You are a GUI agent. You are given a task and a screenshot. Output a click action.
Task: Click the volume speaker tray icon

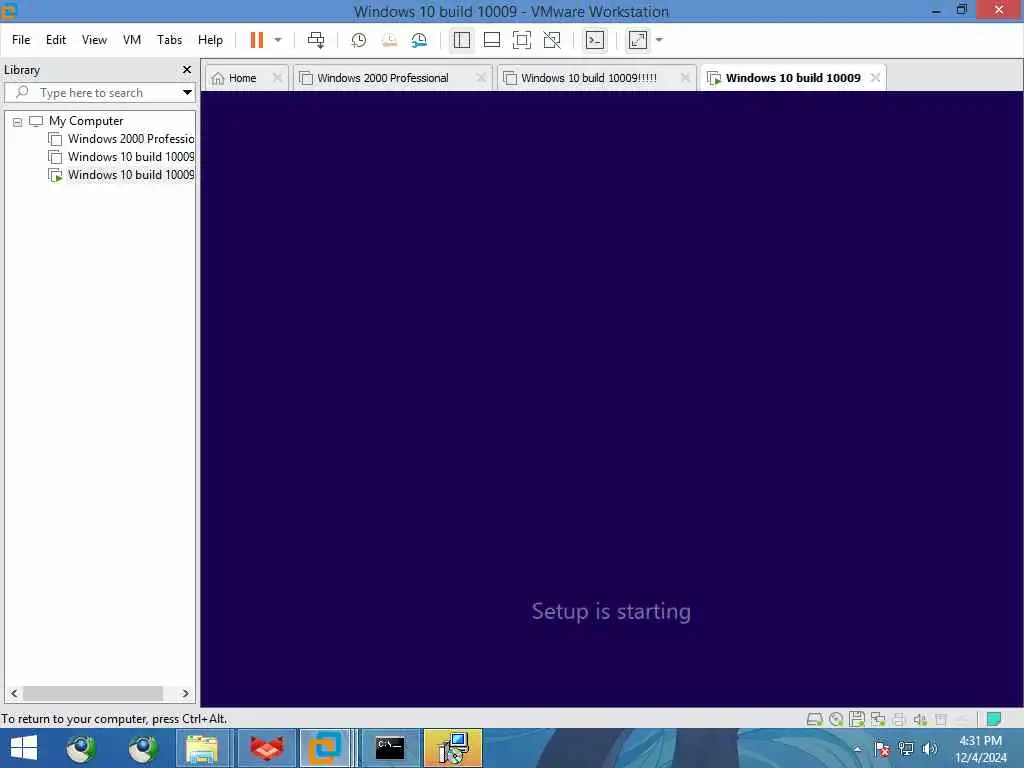click(930, 749)
